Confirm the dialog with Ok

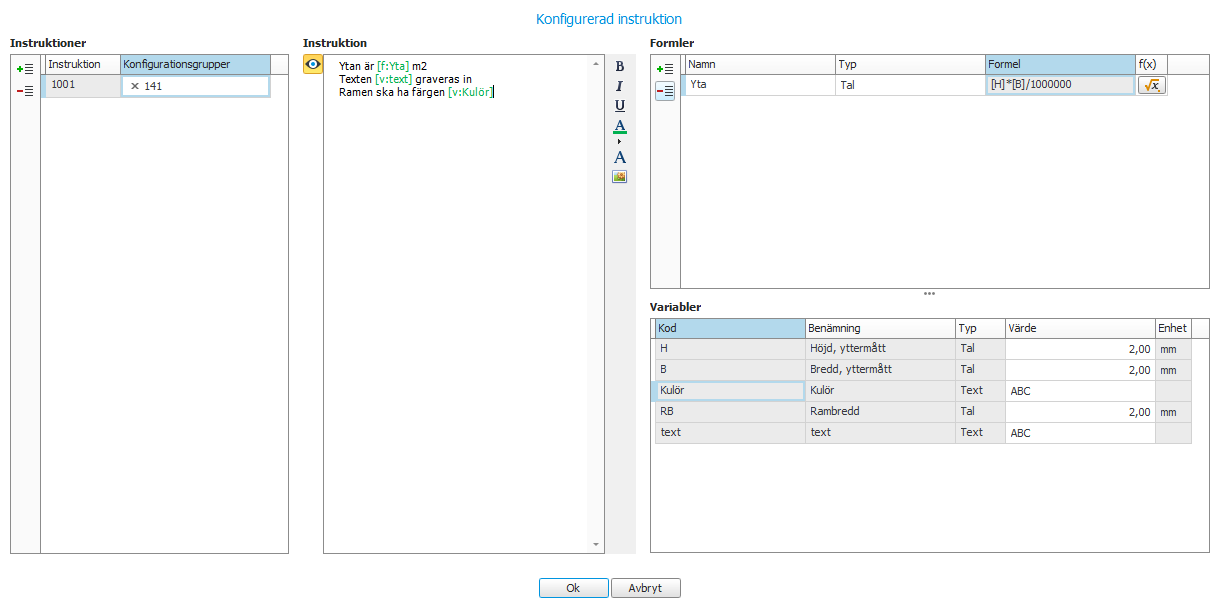[x=573, y=588]
